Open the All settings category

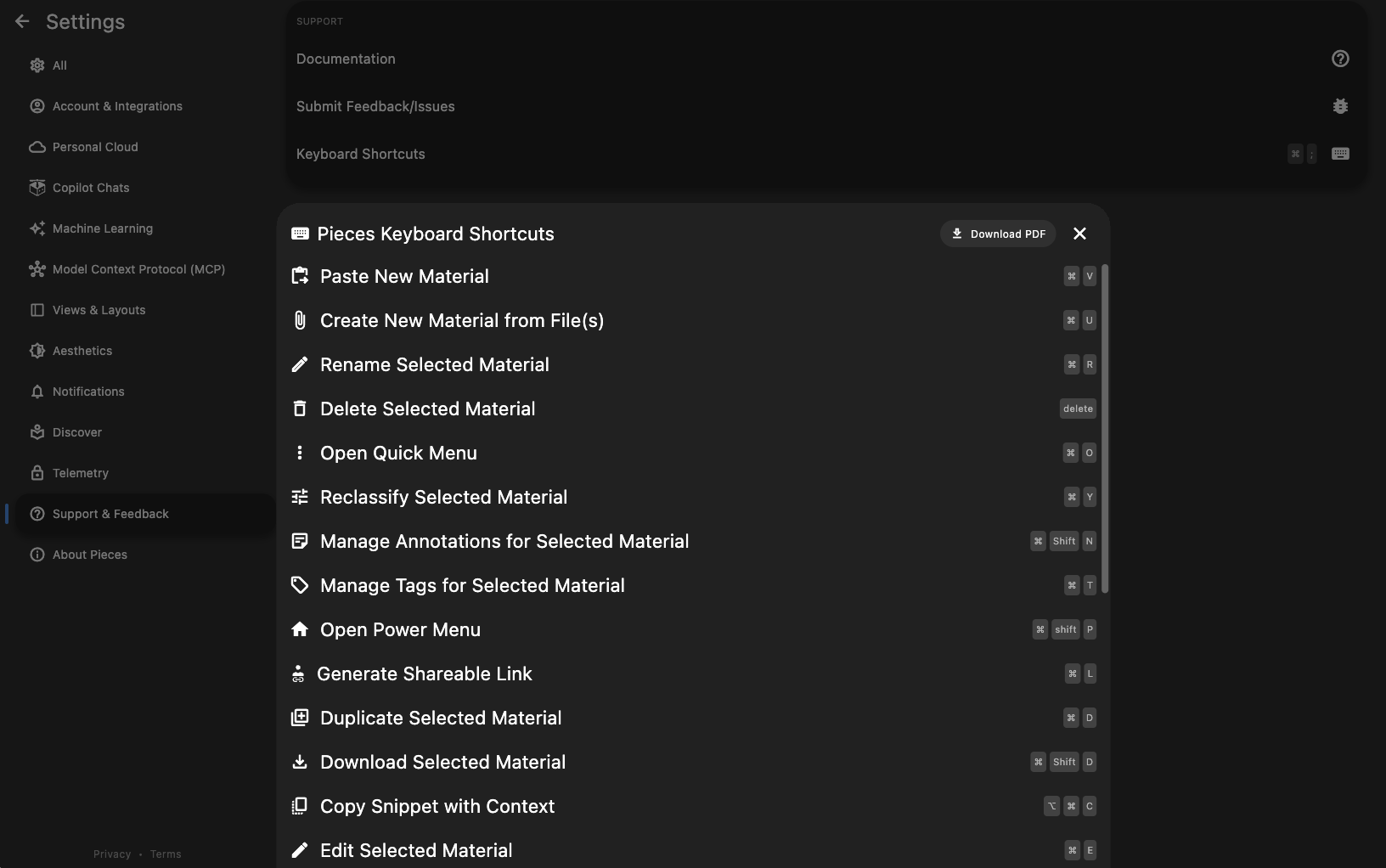(146, 65)
